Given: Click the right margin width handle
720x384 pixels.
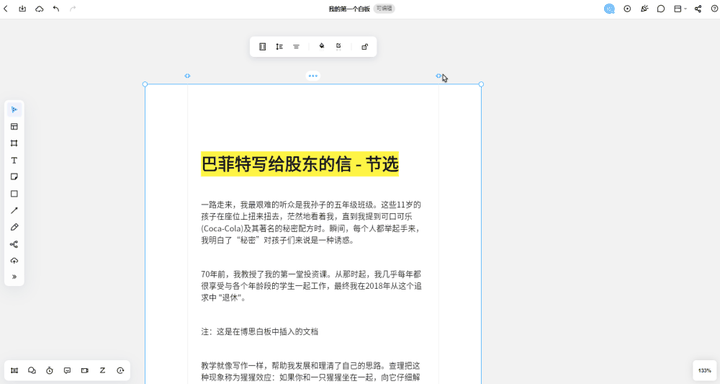Looking at the screenshot, I should click(439, 76).
